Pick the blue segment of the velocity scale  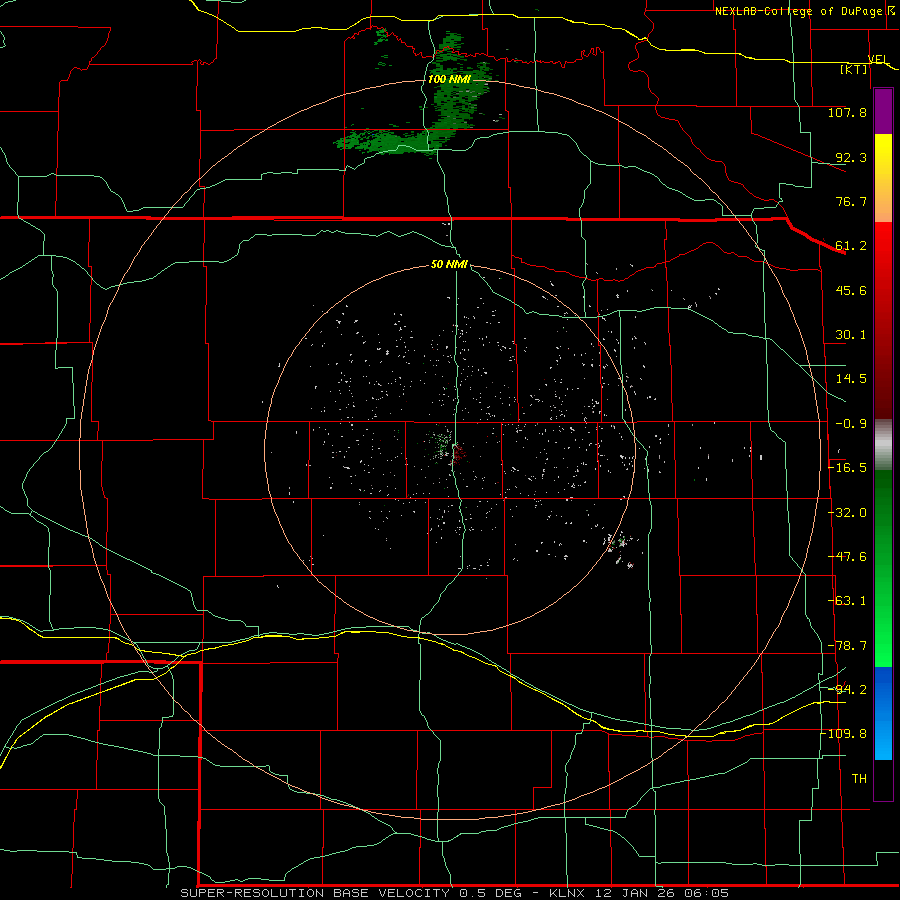pyautogui.click(x=883, y=713)
